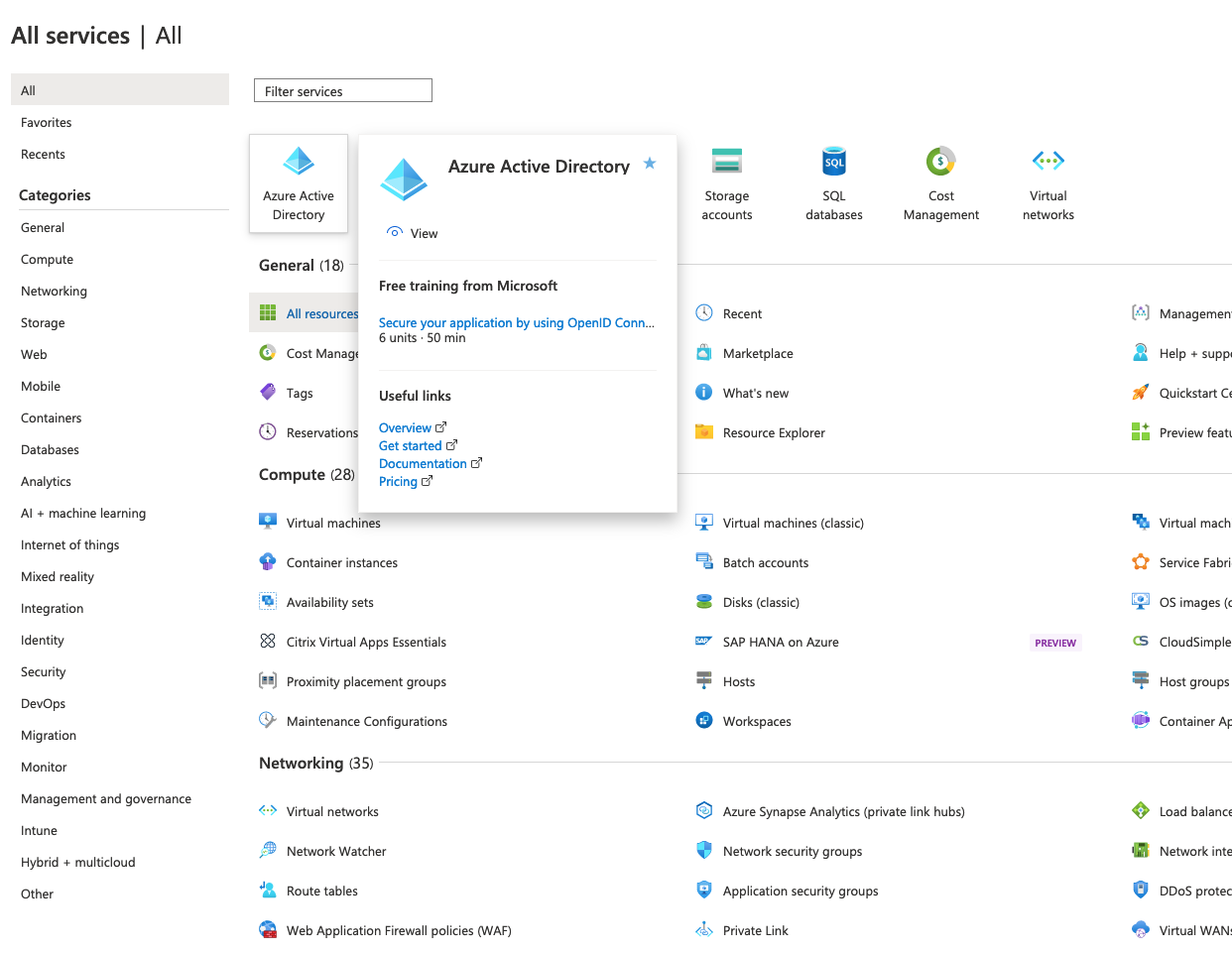The width and height of the screenshot is (1232, 953).
Task: Click the Storage accounts icon
Action: click(727, 161)
